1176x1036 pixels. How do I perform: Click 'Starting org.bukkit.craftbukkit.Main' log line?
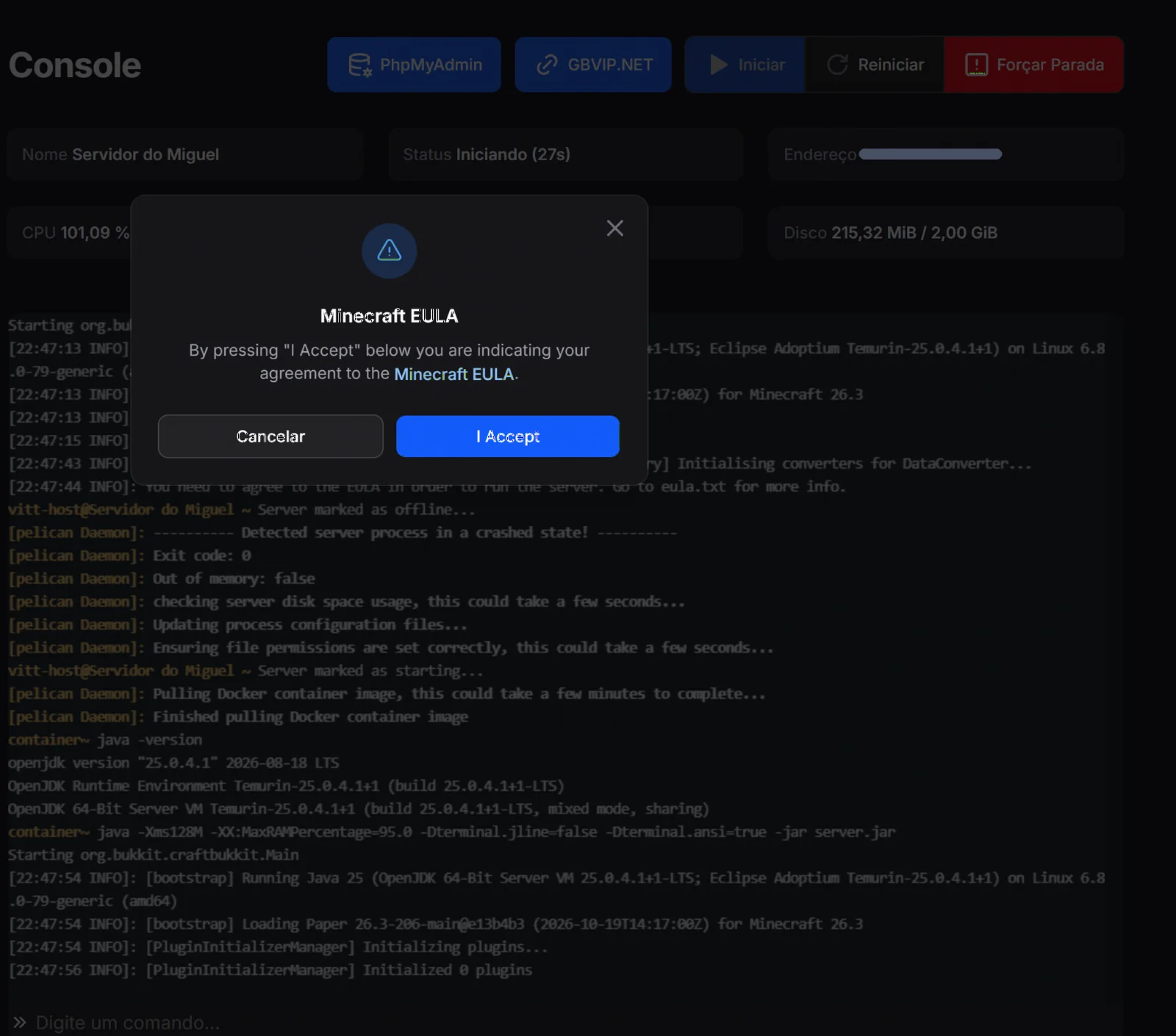coord(154,855)
